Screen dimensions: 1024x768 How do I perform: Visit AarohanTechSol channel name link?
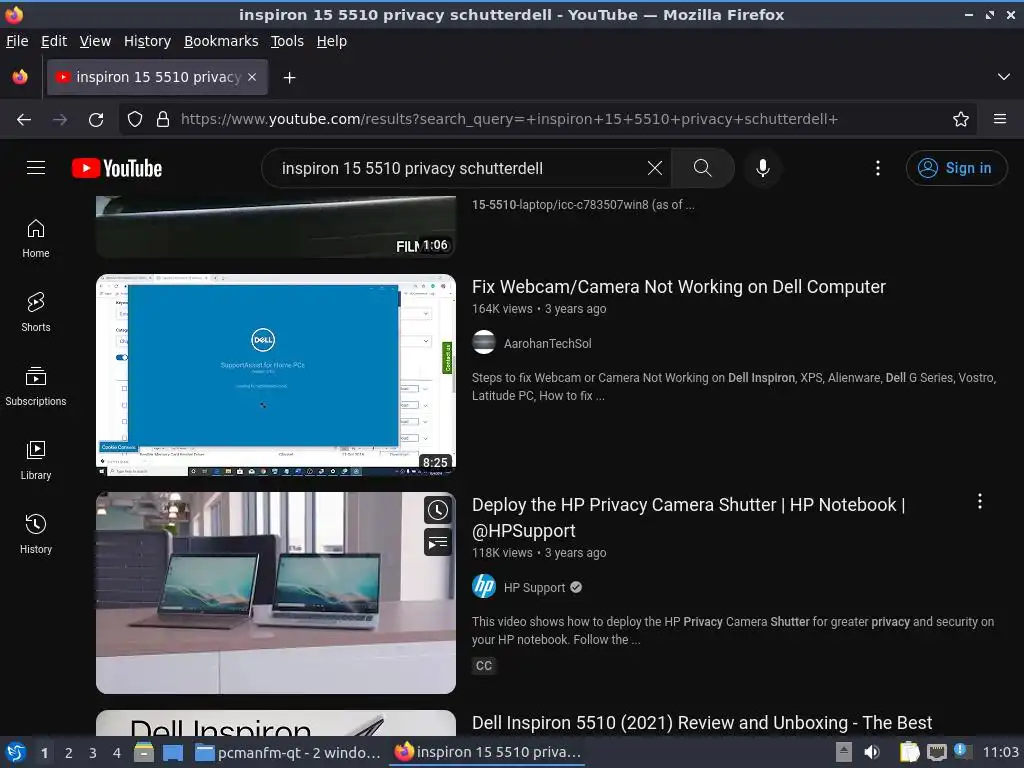pyautogui.click(x=547, y=344)
